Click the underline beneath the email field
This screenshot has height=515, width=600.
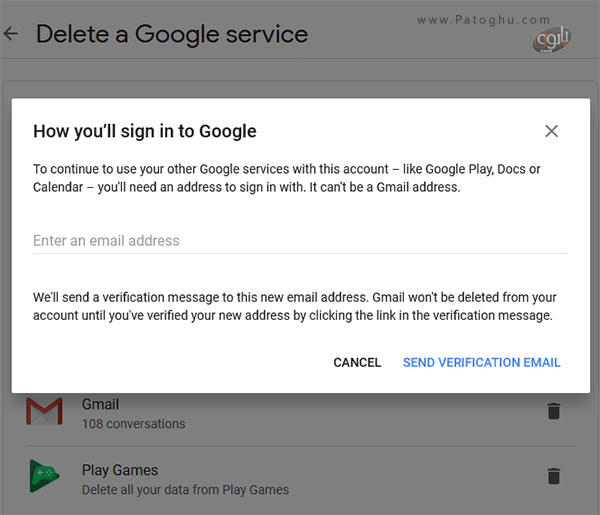click(x=300, y=253)
